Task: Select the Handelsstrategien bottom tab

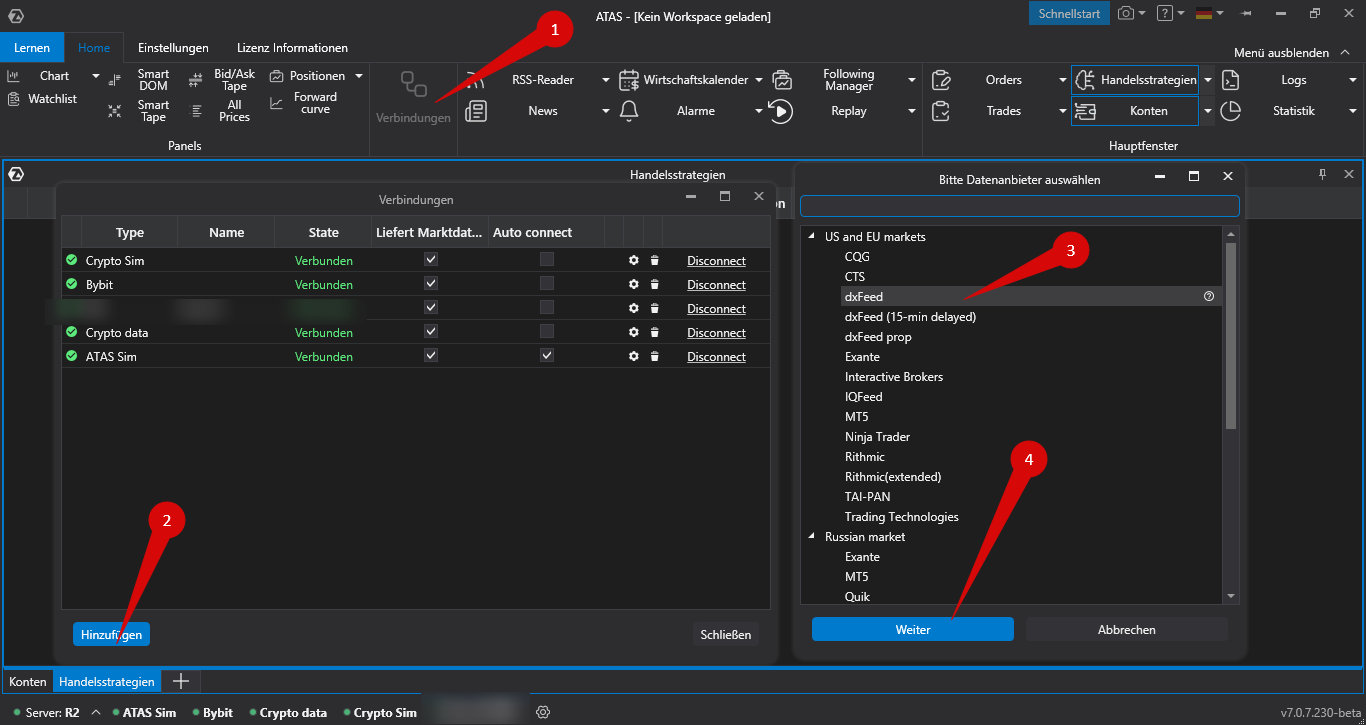Action: 107,682
